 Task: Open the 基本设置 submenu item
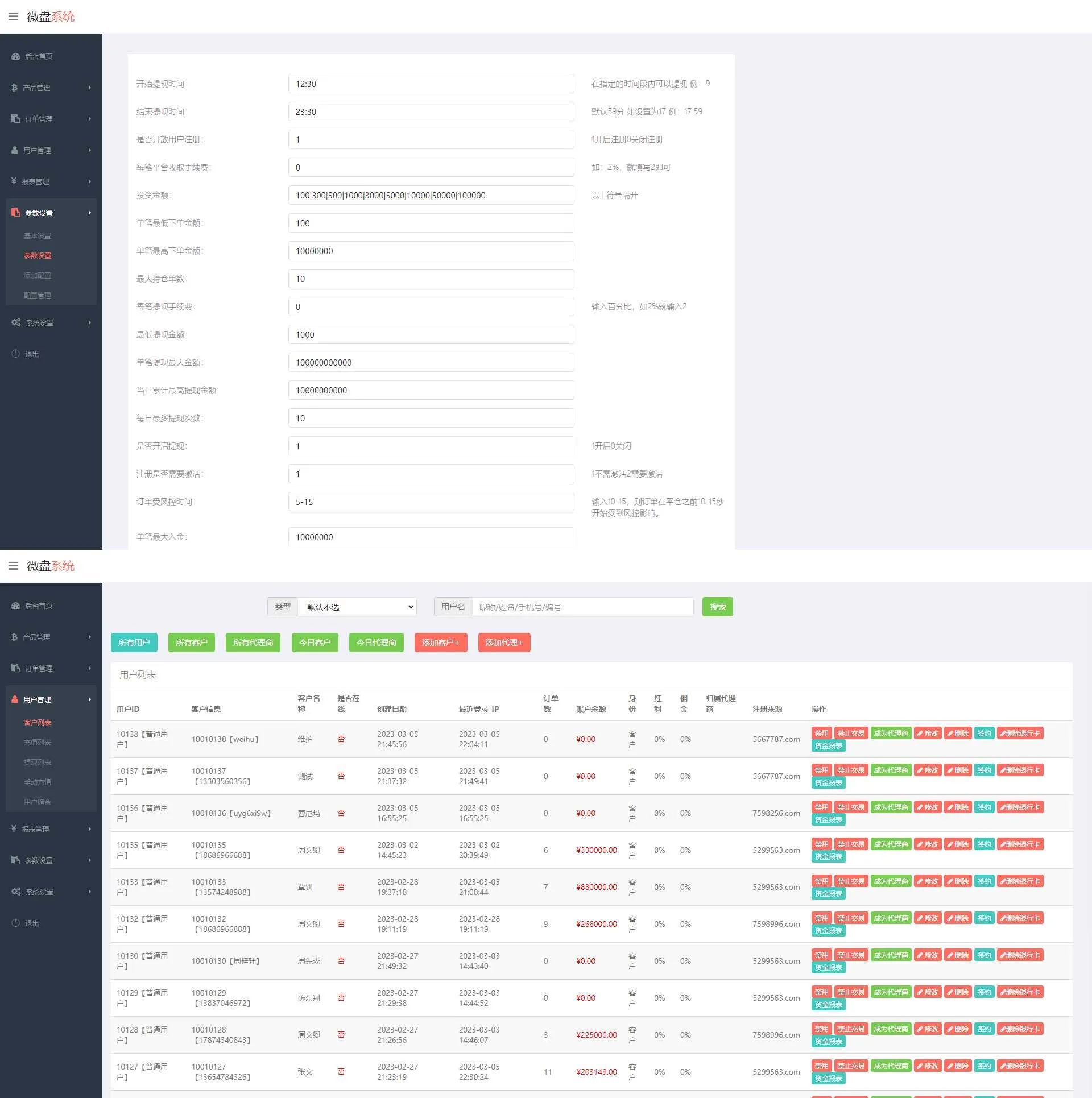pos(38,235)
